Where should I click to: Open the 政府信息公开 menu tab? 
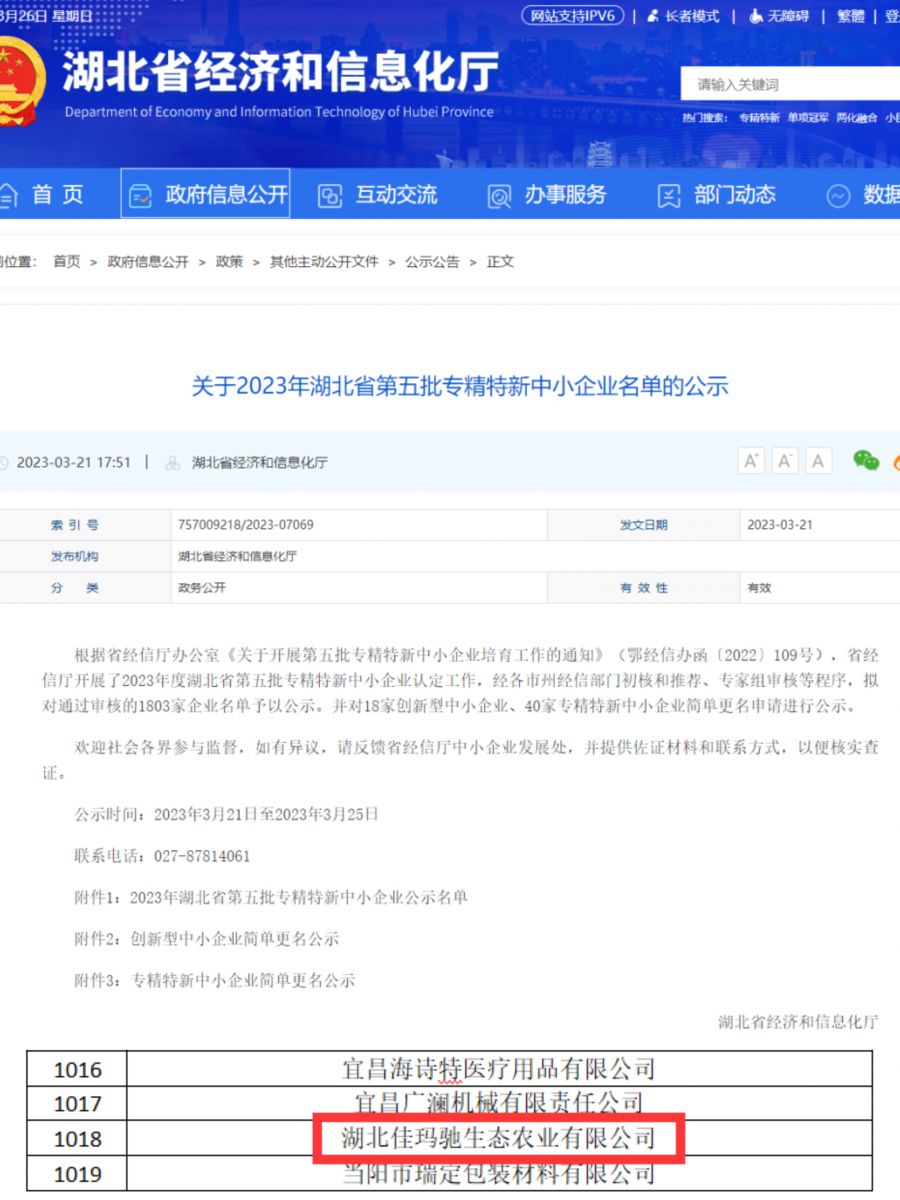(x=205, y=194)
